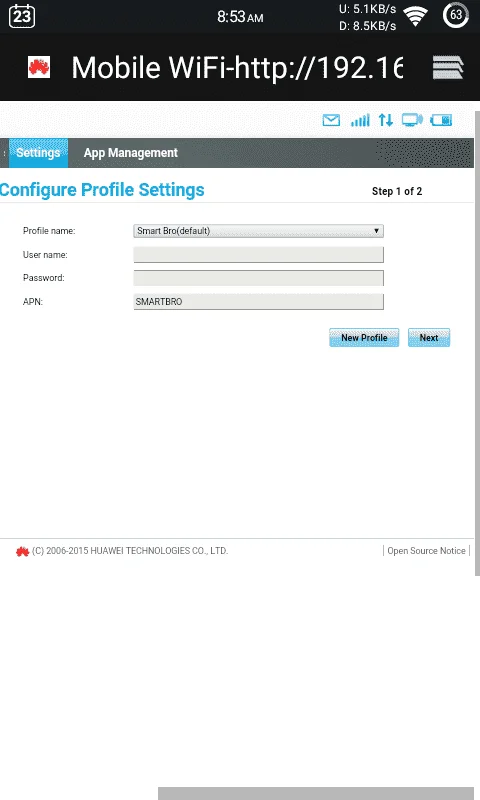Click the horizontal scrollbar at bottom

(316, 793)
